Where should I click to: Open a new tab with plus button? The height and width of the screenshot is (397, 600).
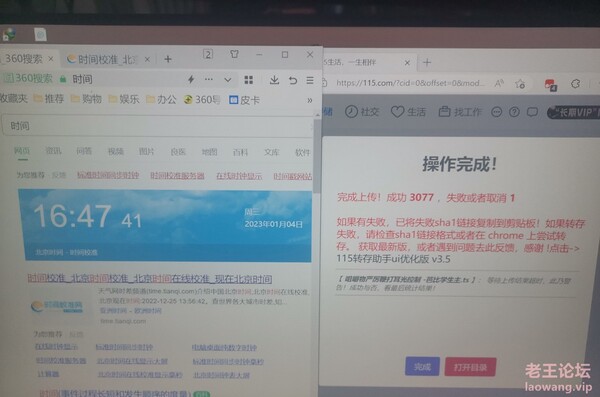tap(168, 59)
